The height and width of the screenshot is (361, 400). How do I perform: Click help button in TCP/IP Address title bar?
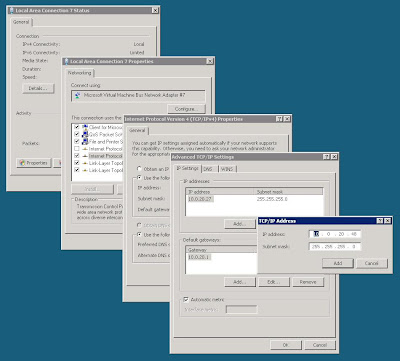click(380, 221)
